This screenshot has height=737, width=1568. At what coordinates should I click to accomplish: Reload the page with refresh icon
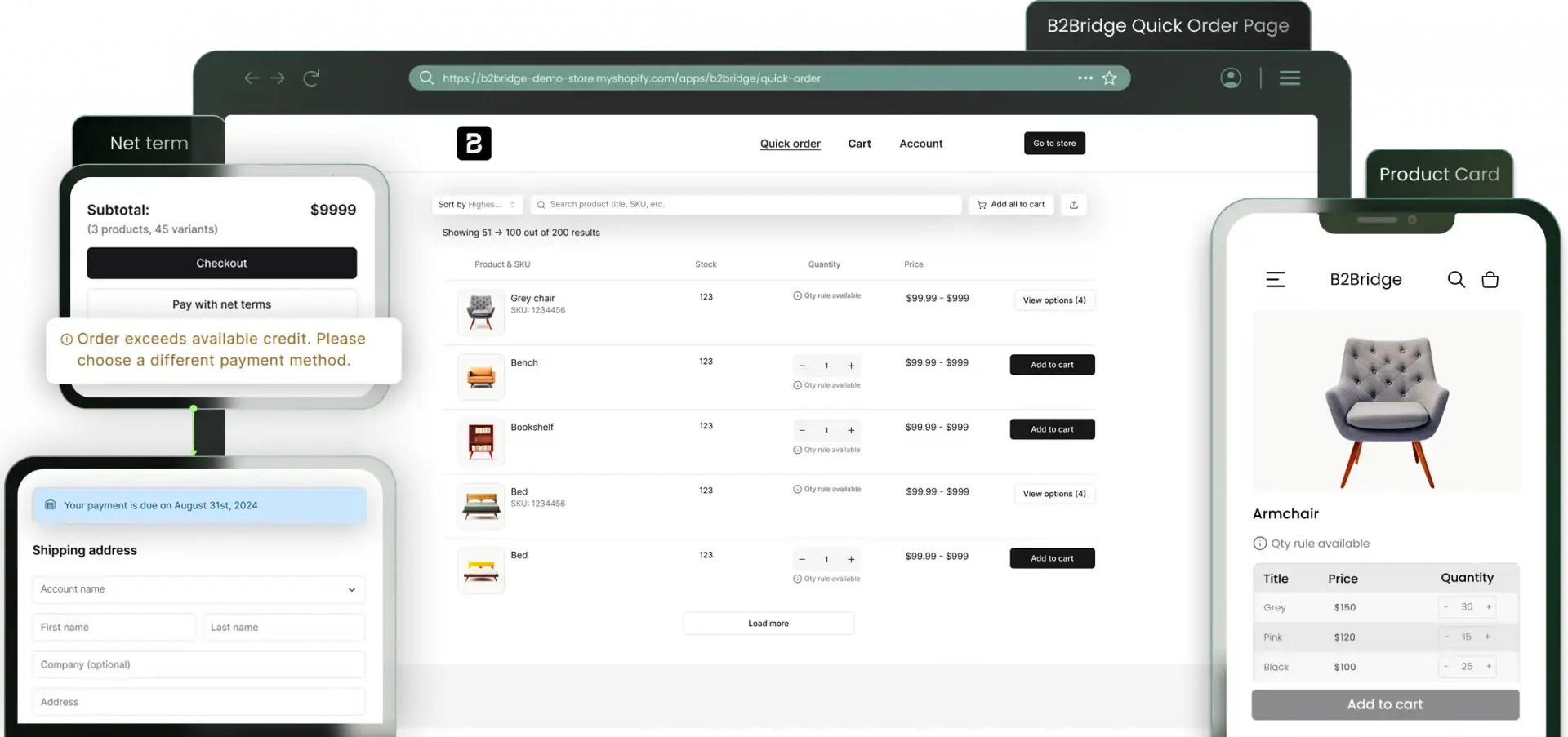point(311,78)
